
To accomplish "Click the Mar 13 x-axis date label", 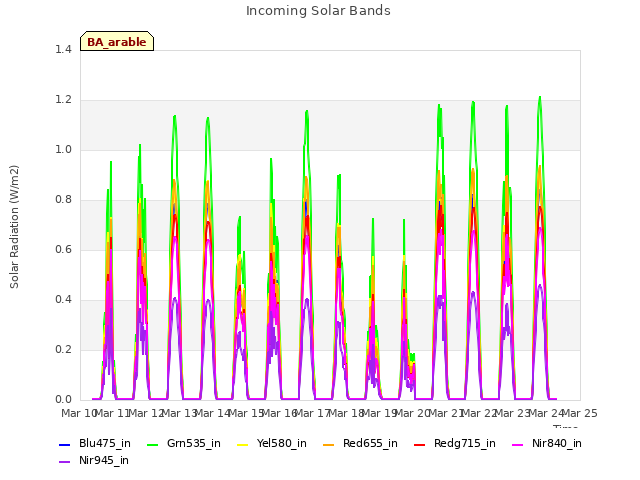I will tap(180, 413).
